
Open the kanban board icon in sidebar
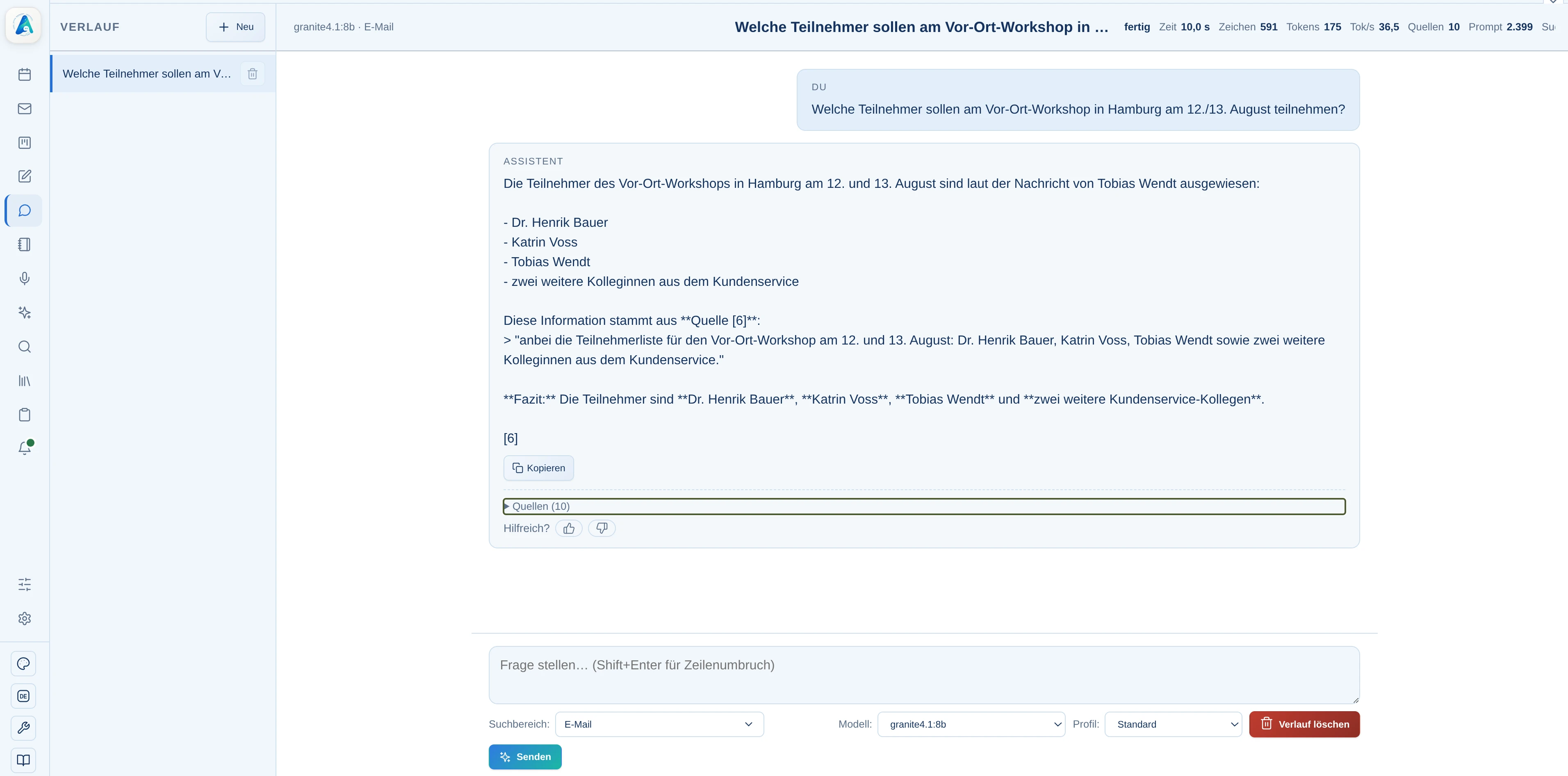(x=24, y=142)
